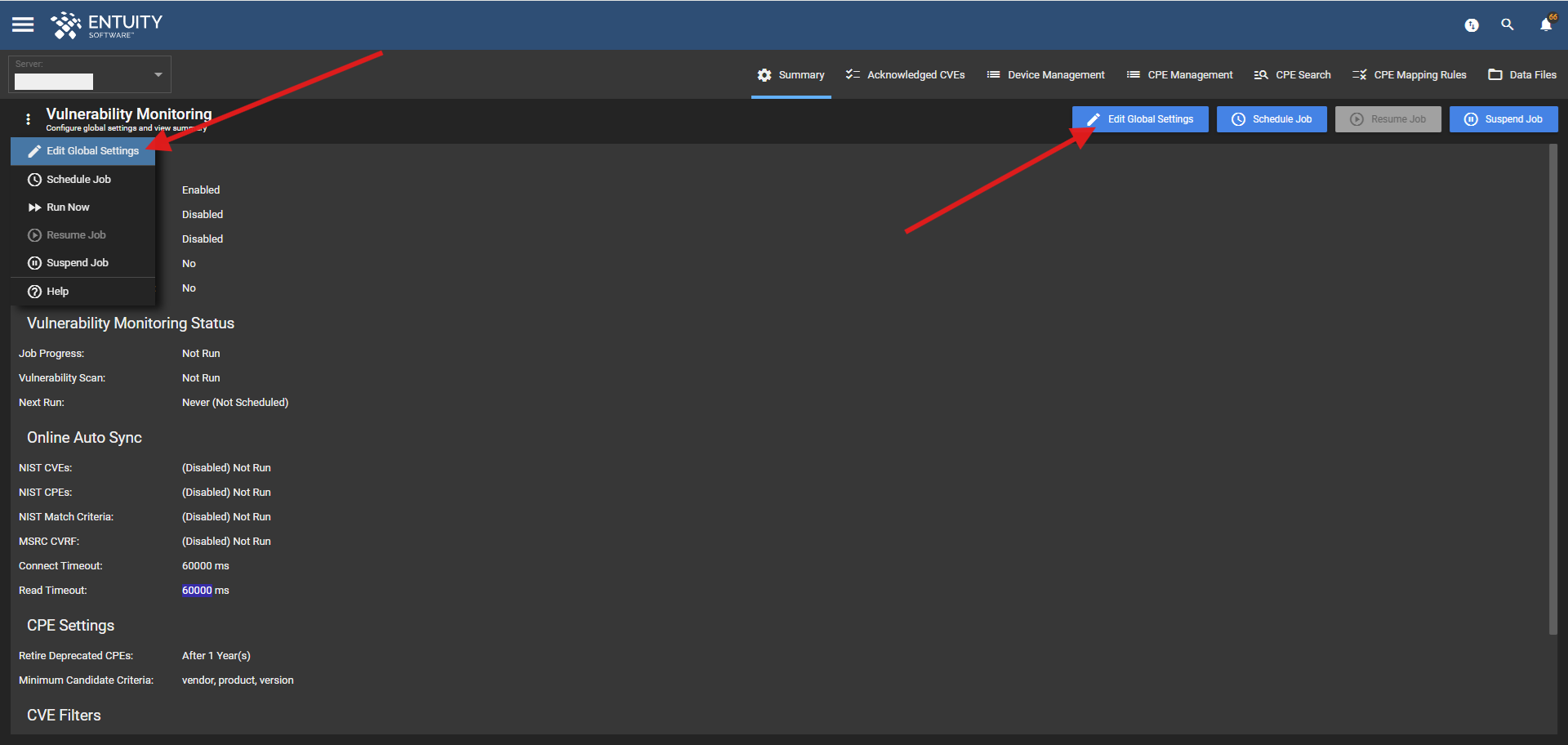
Task: Click the search-list icon on CPE Search tab
Action: [x=1261, y=75]
